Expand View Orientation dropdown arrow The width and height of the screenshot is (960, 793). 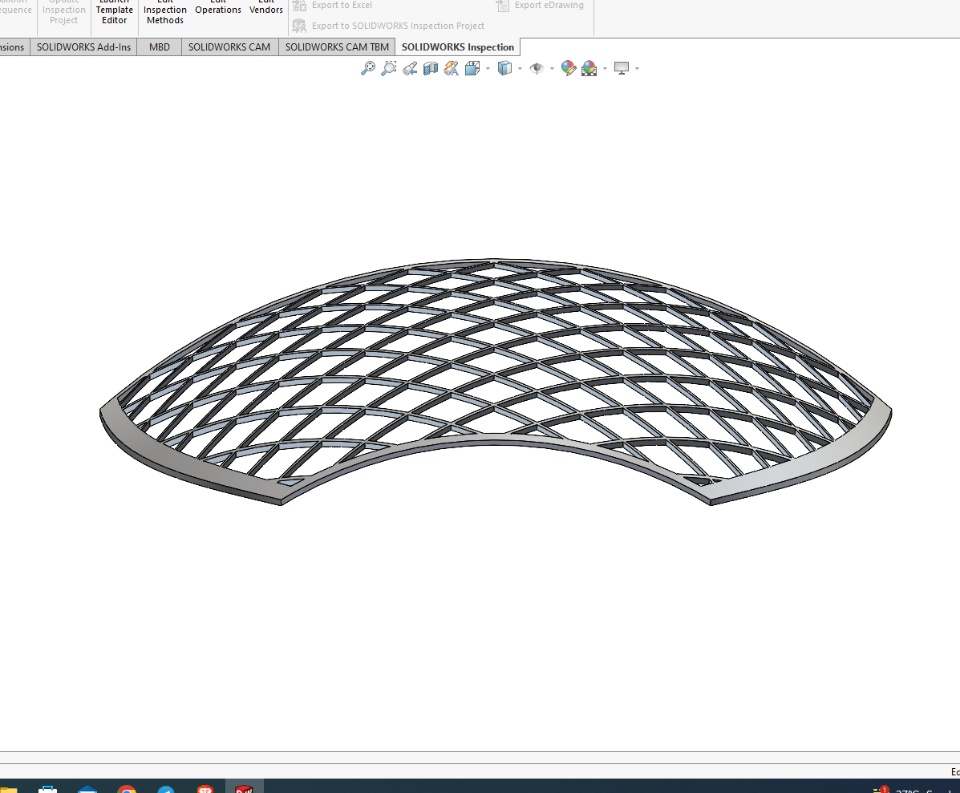coord(488,68)
